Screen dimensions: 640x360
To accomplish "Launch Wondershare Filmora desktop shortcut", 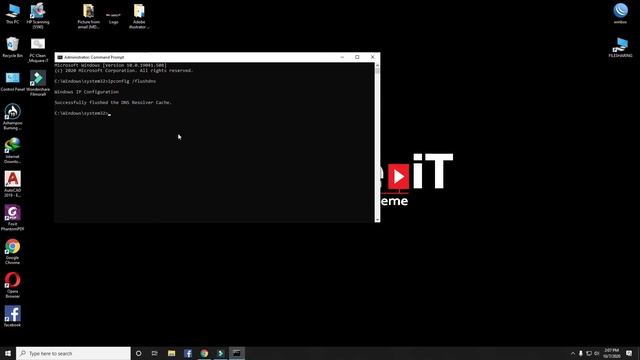I will (x=38, y=83).
